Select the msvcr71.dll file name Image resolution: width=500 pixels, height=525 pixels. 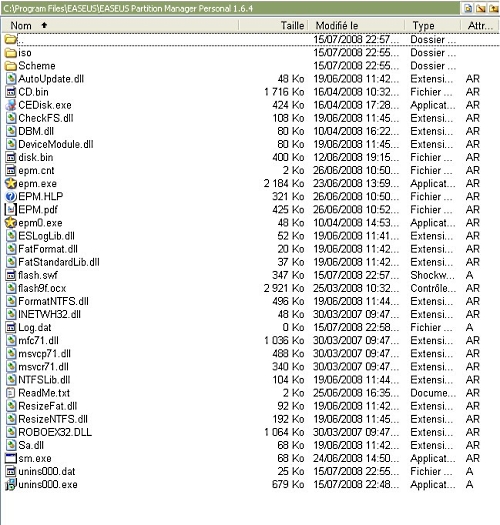click(44, 367)
